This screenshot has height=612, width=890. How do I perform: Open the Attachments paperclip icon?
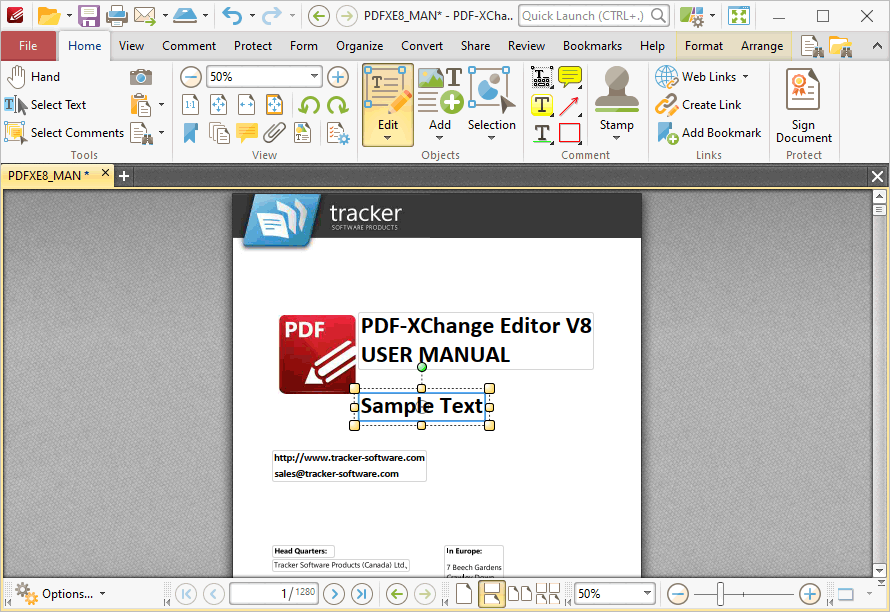(274, 133)
